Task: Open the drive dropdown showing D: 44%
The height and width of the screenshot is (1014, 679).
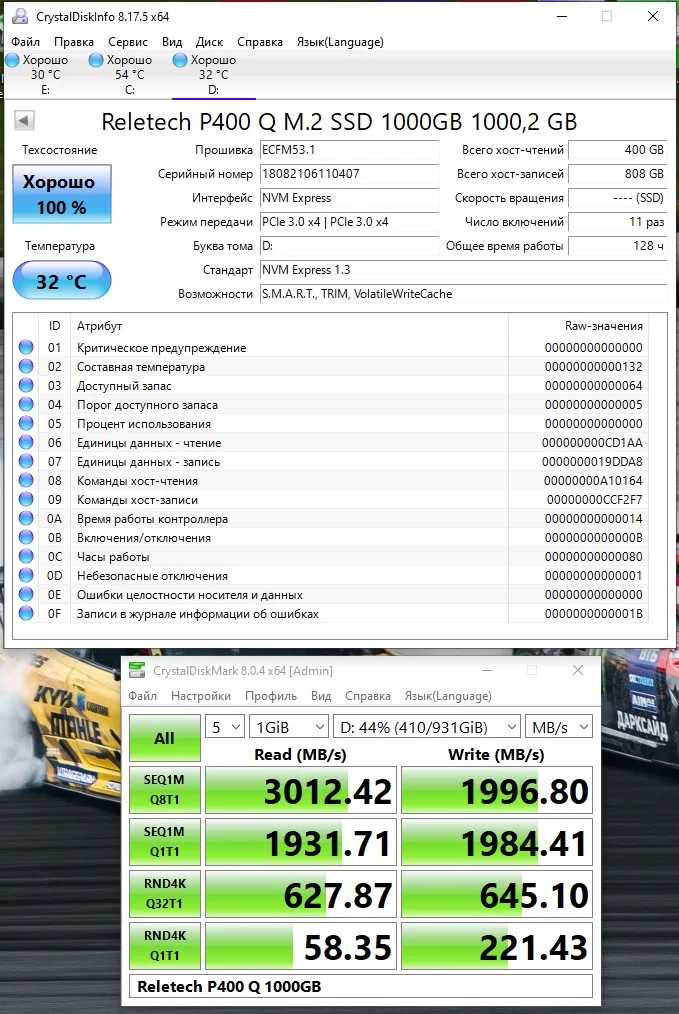Action: 427,727
